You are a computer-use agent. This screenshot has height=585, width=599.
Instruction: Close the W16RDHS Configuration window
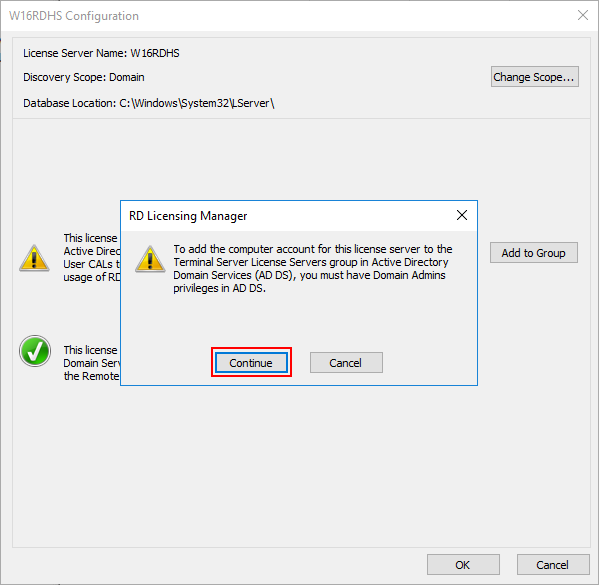[583, 15]
